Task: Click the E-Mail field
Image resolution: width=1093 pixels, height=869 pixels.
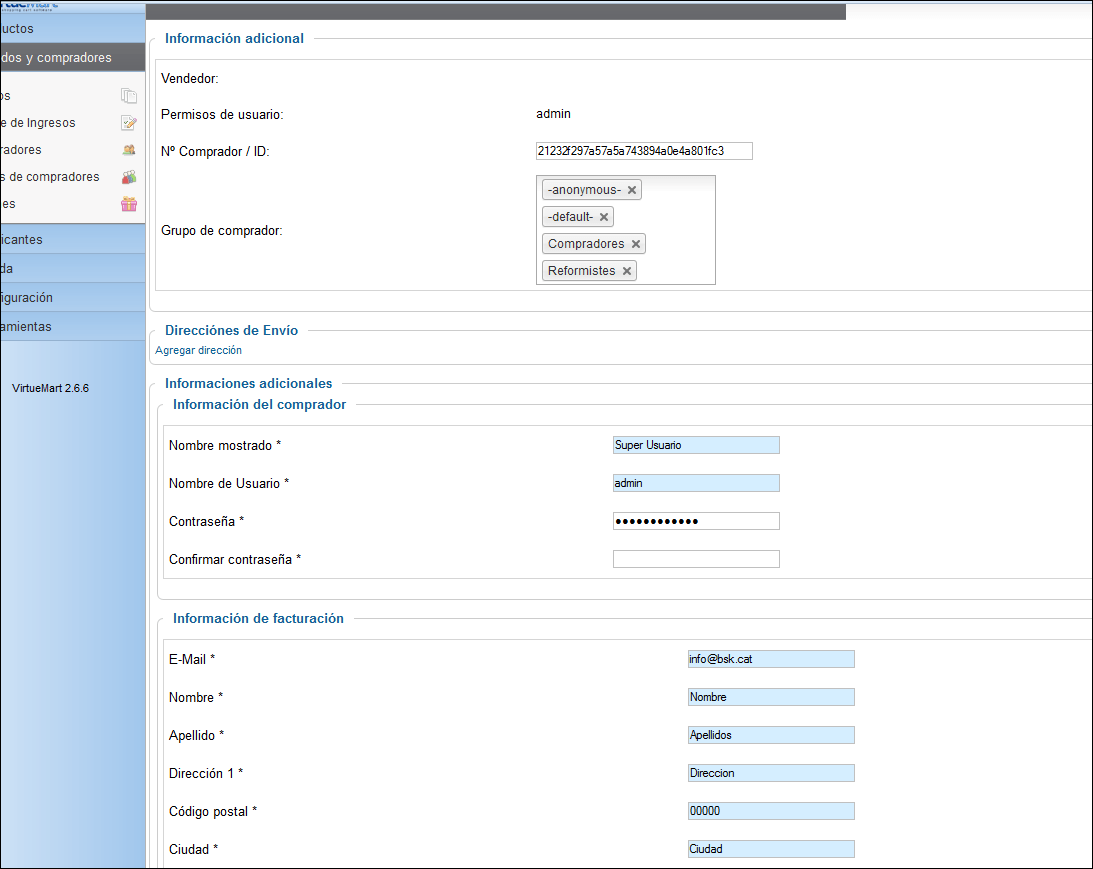Action: (x=771, y=659)
